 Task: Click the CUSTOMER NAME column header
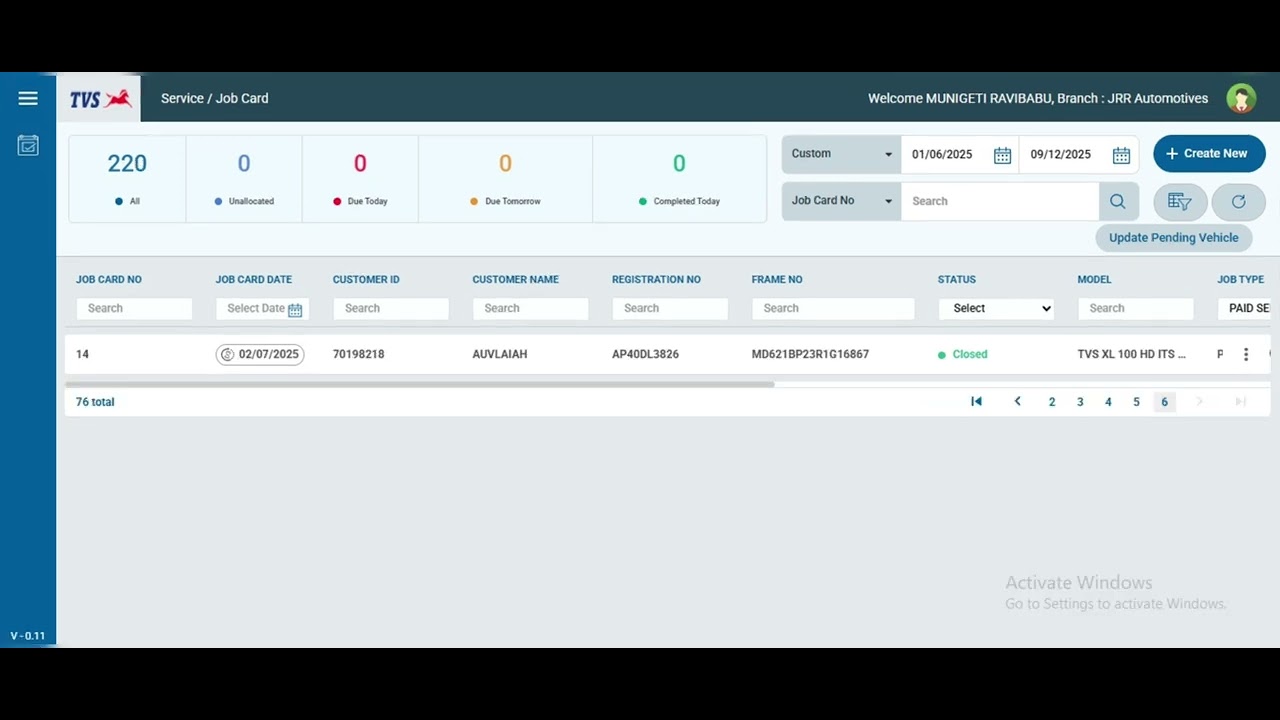point(516,280)
